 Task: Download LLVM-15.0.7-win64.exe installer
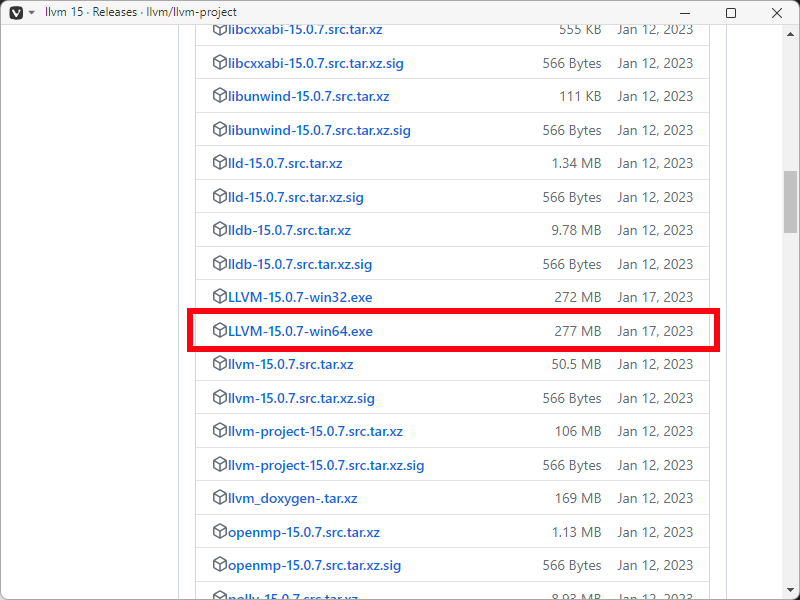coord(301,331)
